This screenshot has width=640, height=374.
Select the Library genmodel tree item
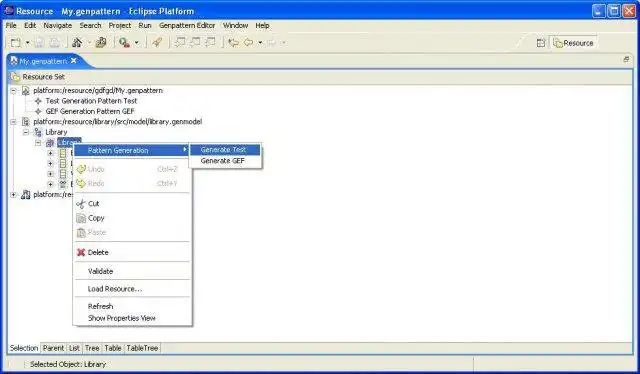coord(56,132)
